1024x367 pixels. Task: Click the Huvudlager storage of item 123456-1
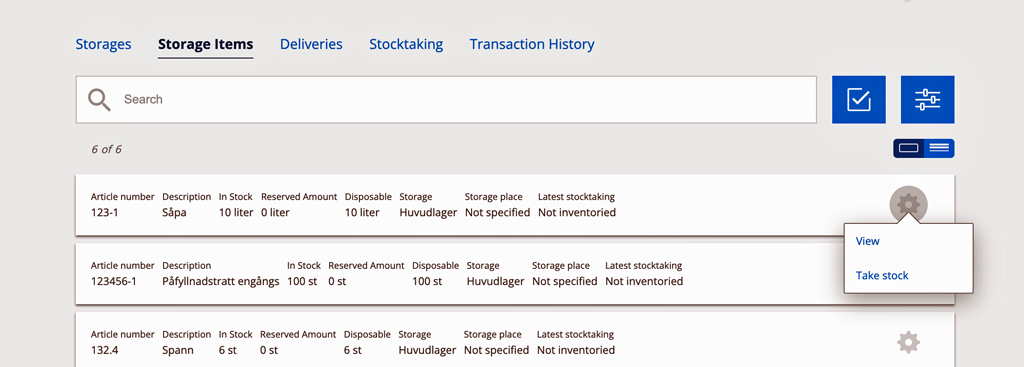point(496,281)
